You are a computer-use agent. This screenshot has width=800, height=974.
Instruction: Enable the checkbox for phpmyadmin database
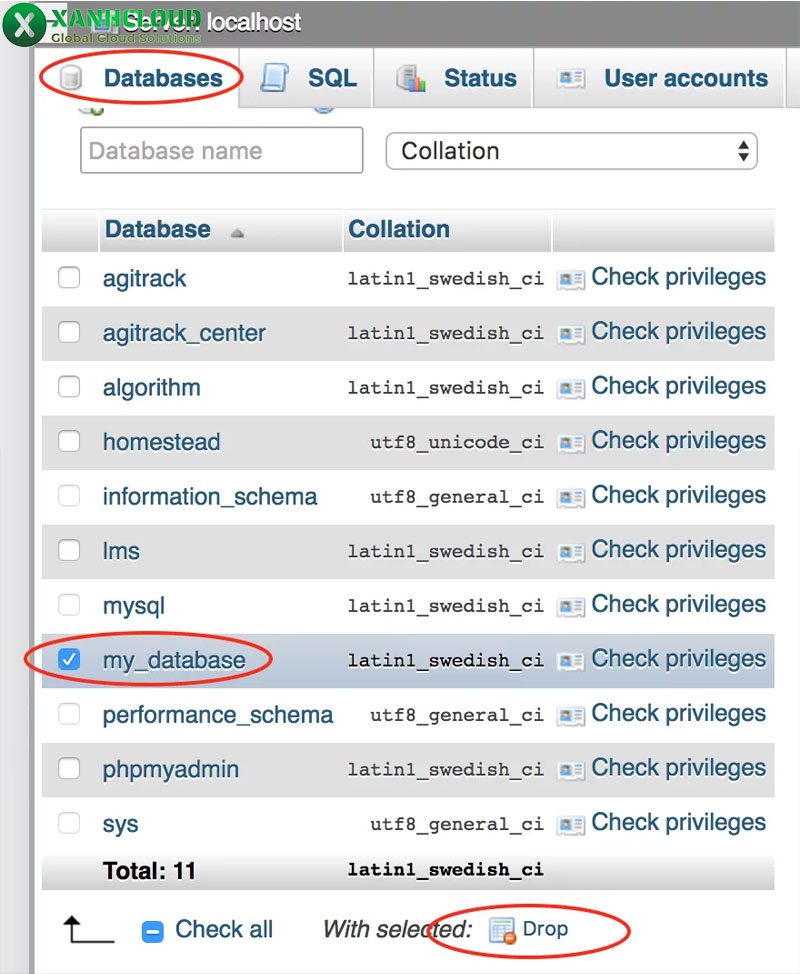(68, 769)
